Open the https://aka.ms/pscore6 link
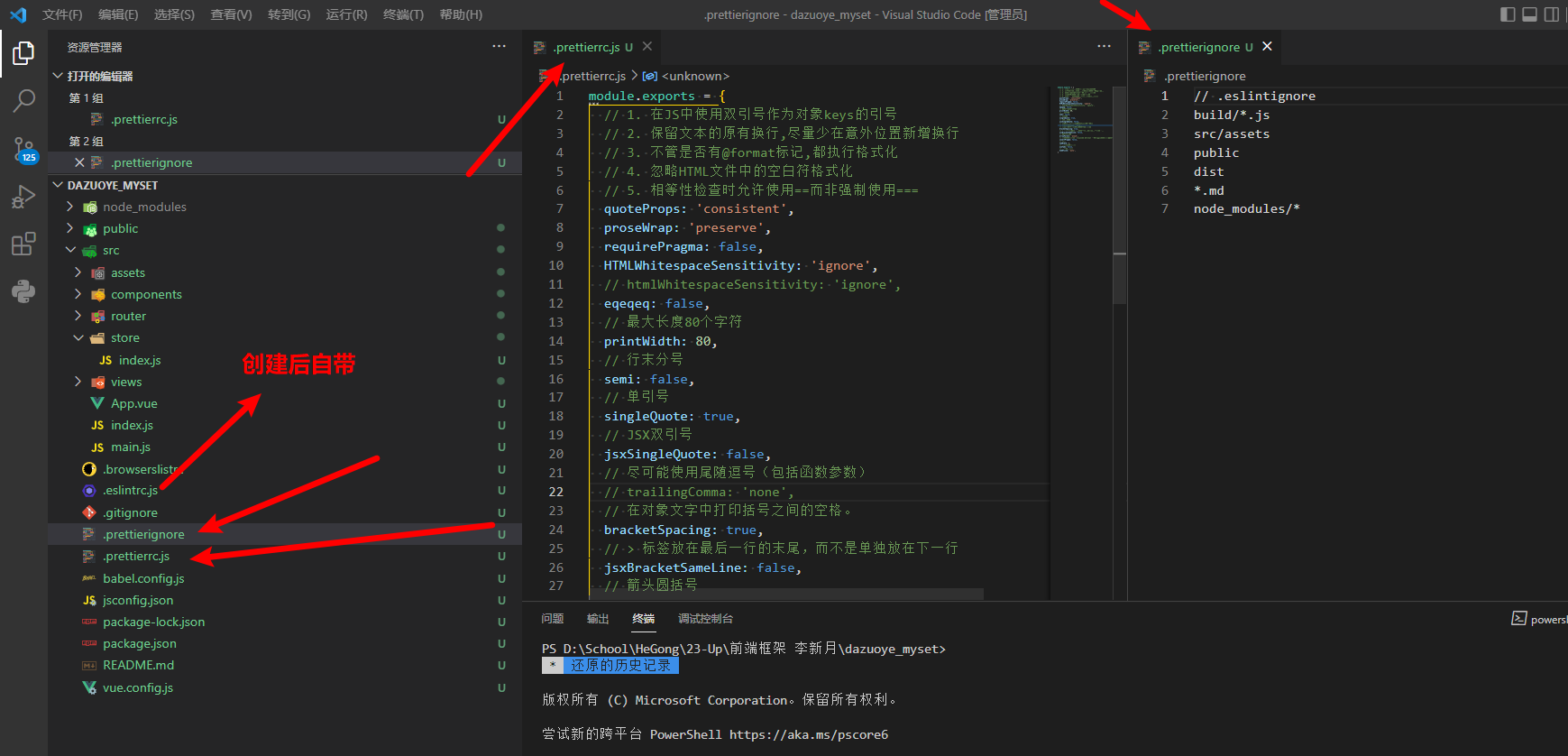Viewport: 1568px width, 756px height. click(809, 734)
